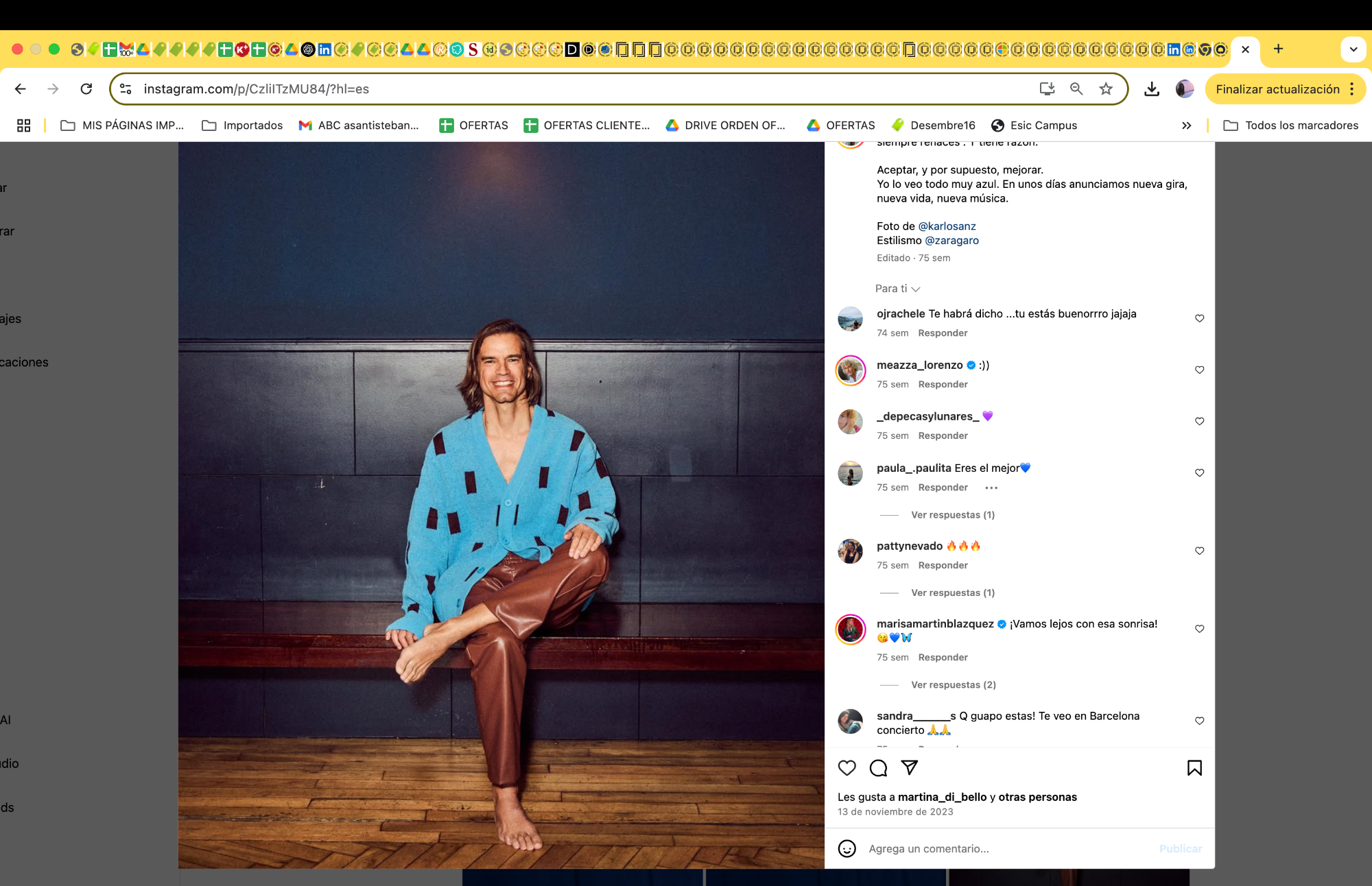Open MIS PÁGINAS IMP... bookmark folder
The width and height of the screenshot is (1372, 886).
click(123, 125)
